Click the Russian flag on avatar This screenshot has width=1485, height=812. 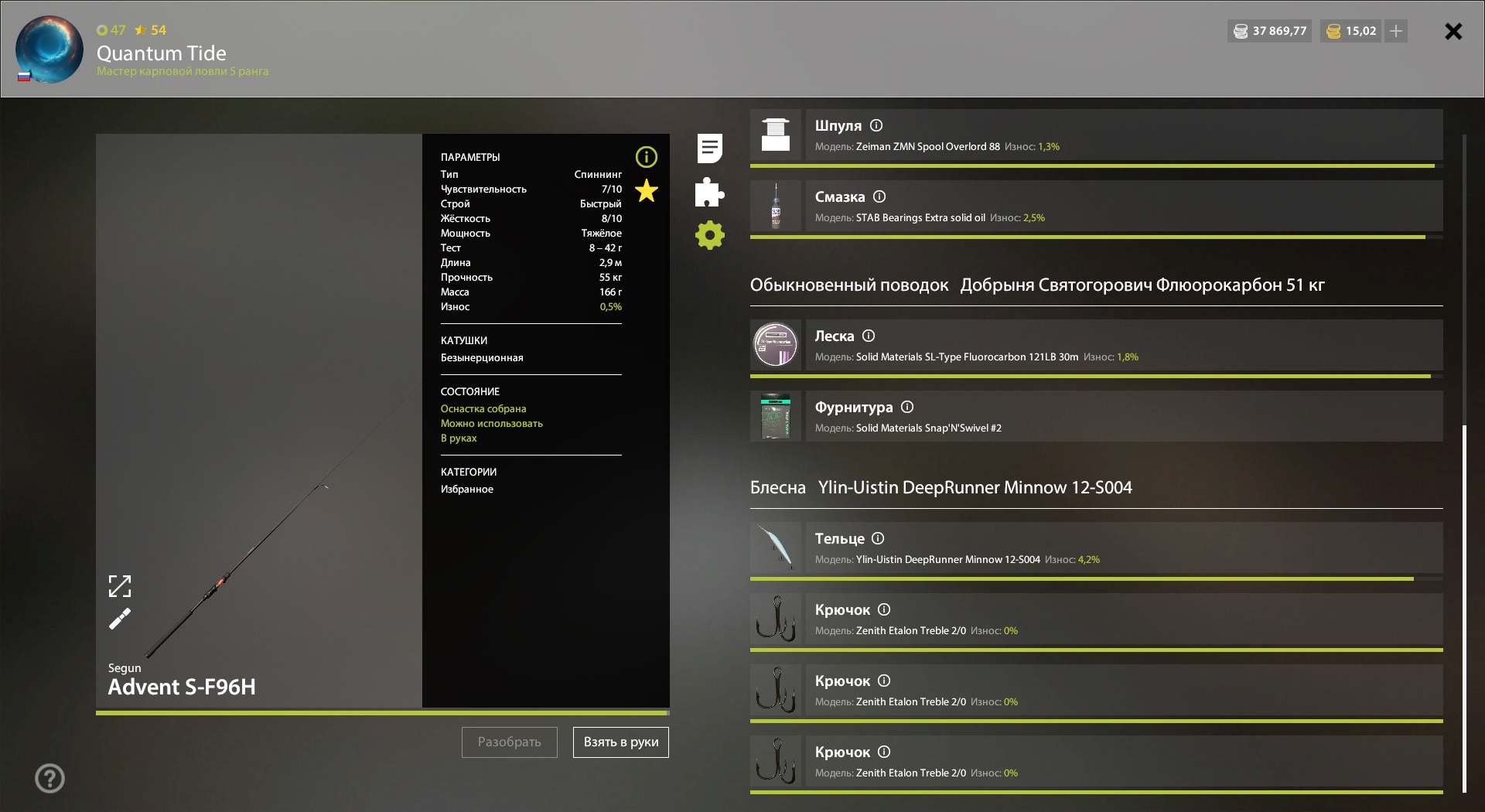pyautogui.click(x=24, y=76)
